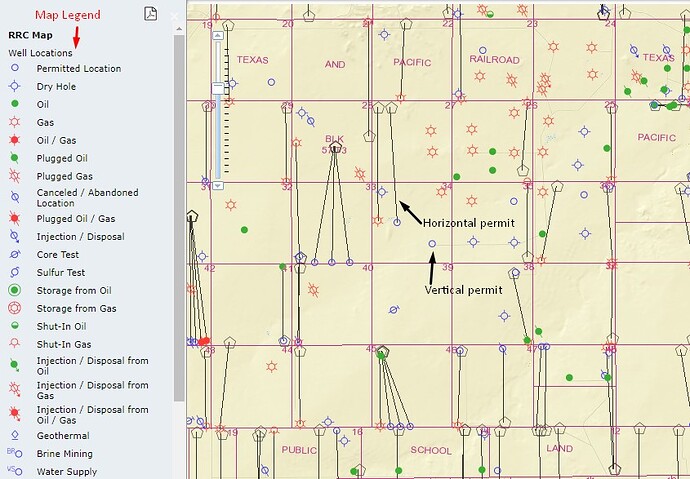Click the Storage from Gas legend symbol
Screen dimensions: 690x479
click(14, 309)
